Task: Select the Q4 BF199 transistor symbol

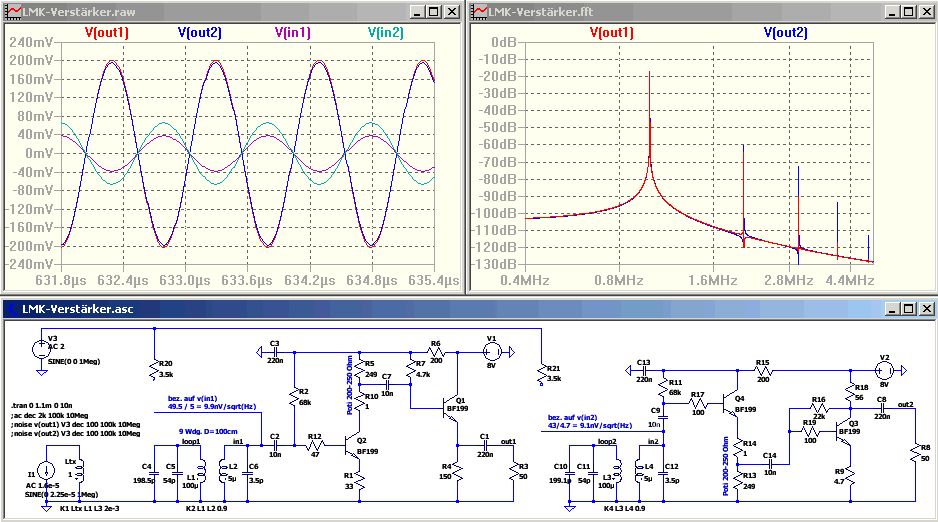Action: (732, 405)
